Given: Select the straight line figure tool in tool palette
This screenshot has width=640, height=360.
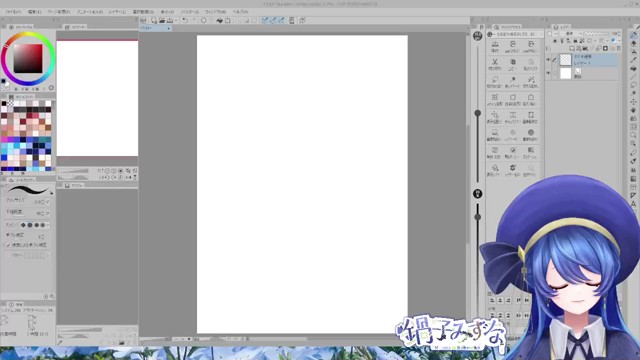Looking at the screenshot, I should pos(633,77).
